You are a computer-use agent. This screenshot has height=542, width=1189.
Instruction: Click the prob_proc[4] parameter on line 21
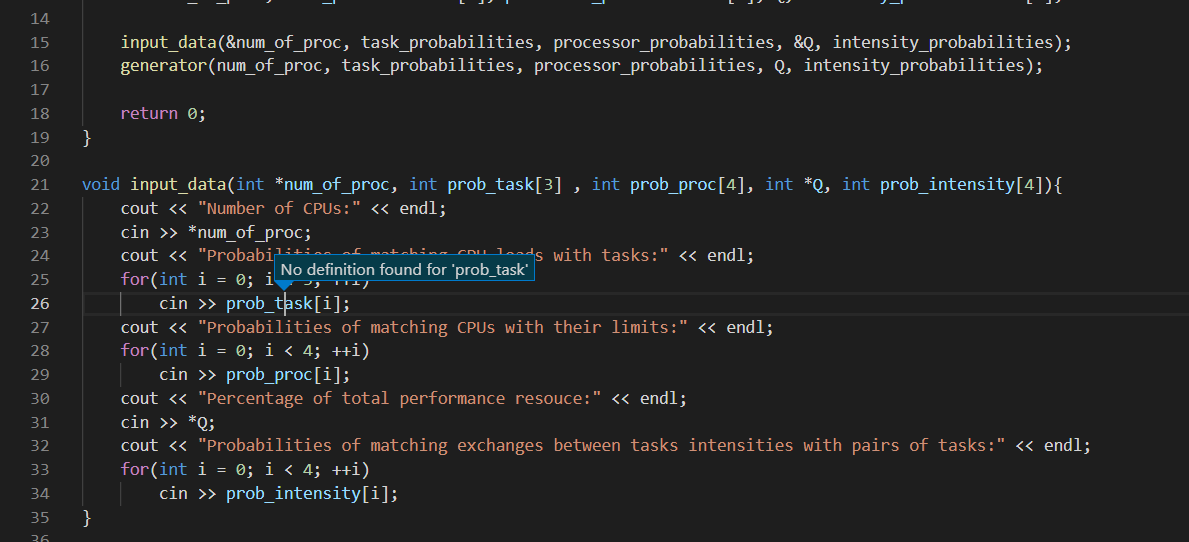tap(688, 184)
